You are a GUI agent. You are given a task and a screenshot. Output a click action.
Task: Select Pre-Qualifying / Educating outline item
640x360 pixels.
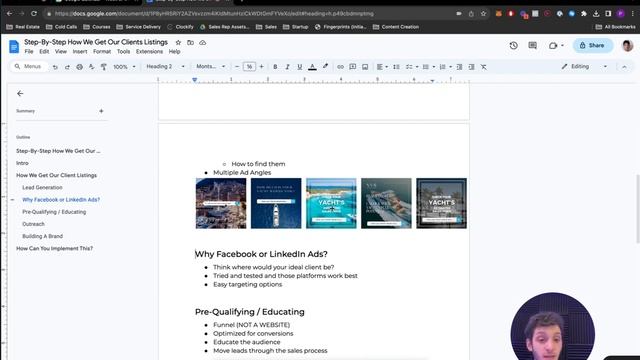coord(54,212)
